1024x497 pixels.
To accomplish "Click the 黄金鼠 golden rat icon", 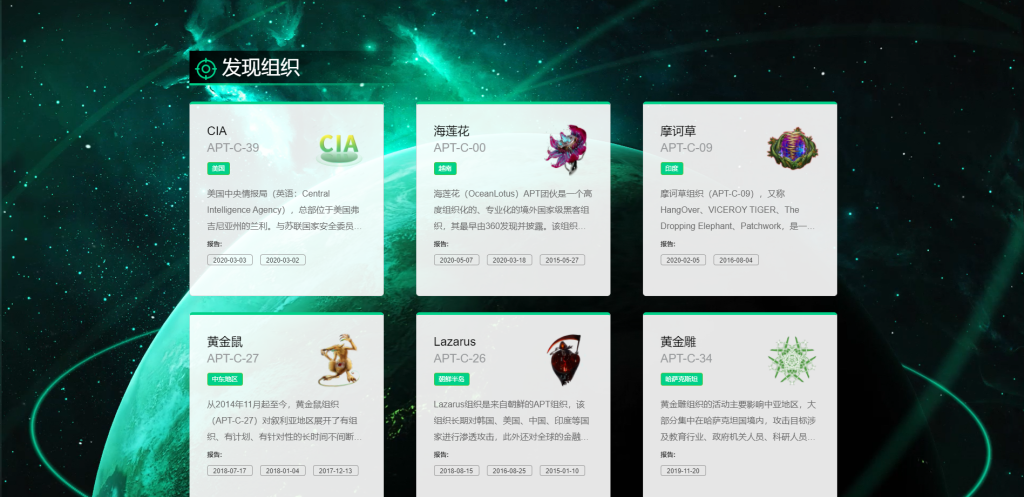I will point(338,359).
